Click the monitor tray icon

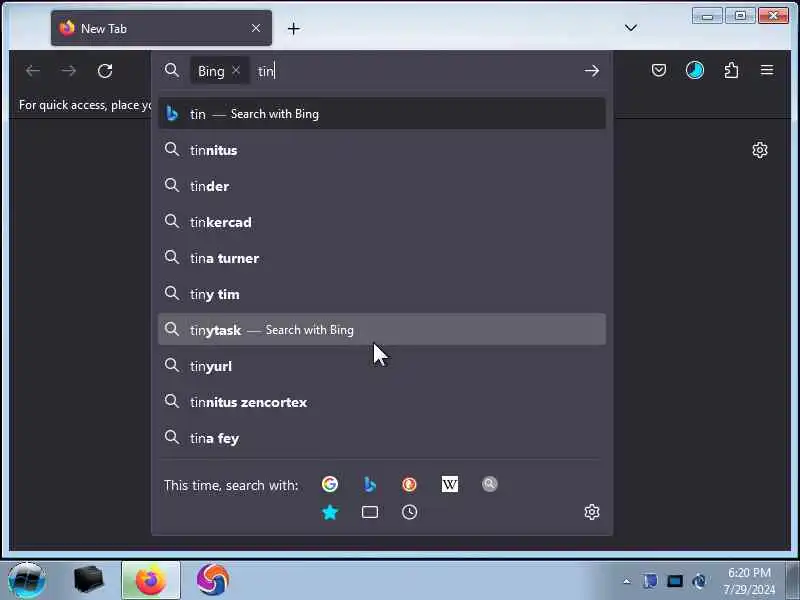[x=674, y=581]
